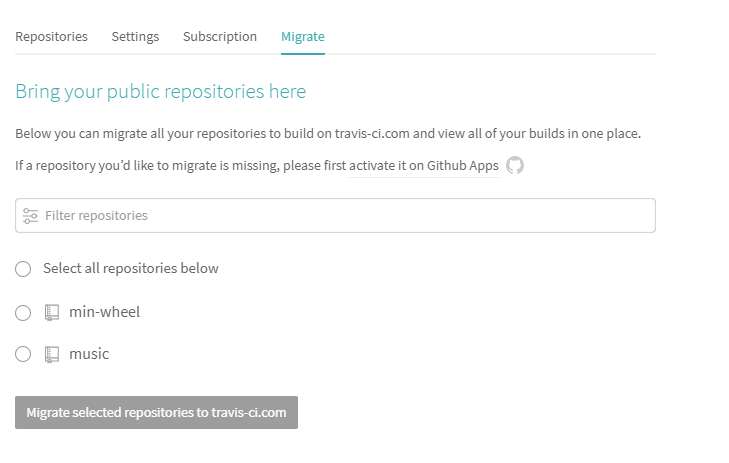Select the min-wheel repository checkbox

24,313
